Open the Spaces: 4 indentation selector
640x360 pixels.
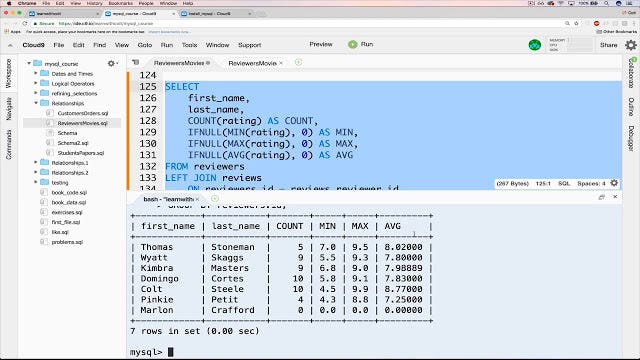coord(591,184)
